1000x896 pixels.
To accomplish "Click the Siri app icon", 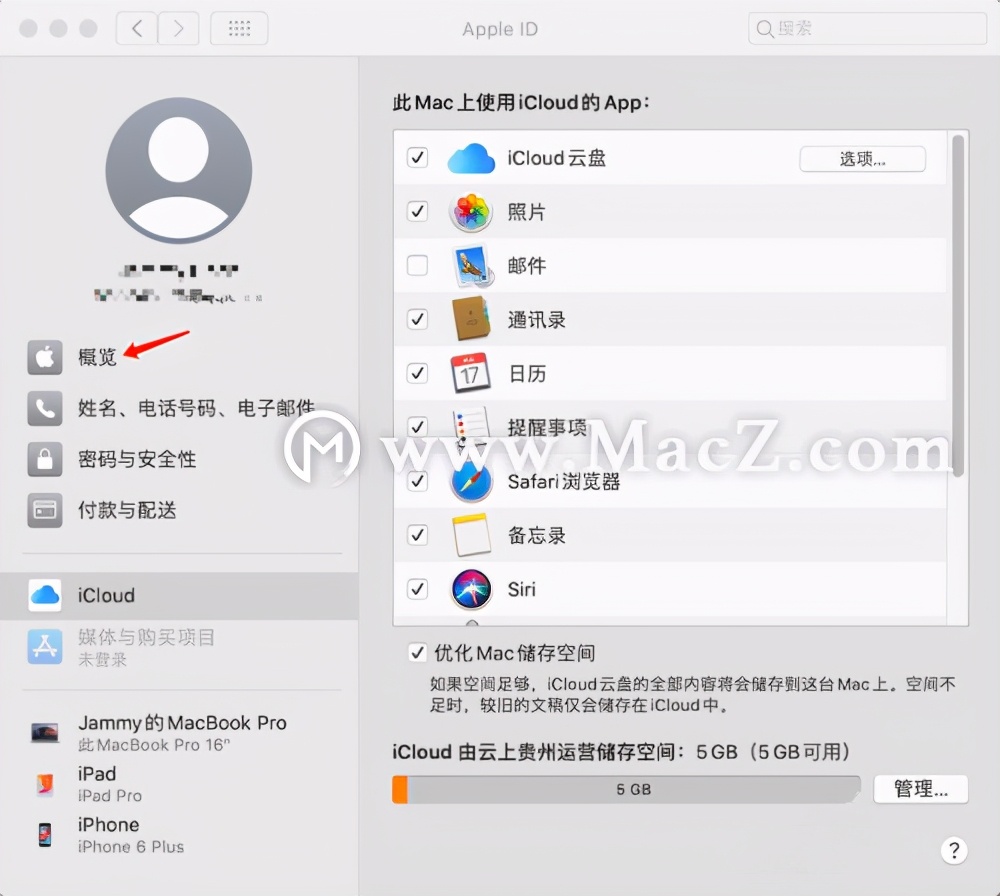I will pyautogui.click(x=470, y=589).
